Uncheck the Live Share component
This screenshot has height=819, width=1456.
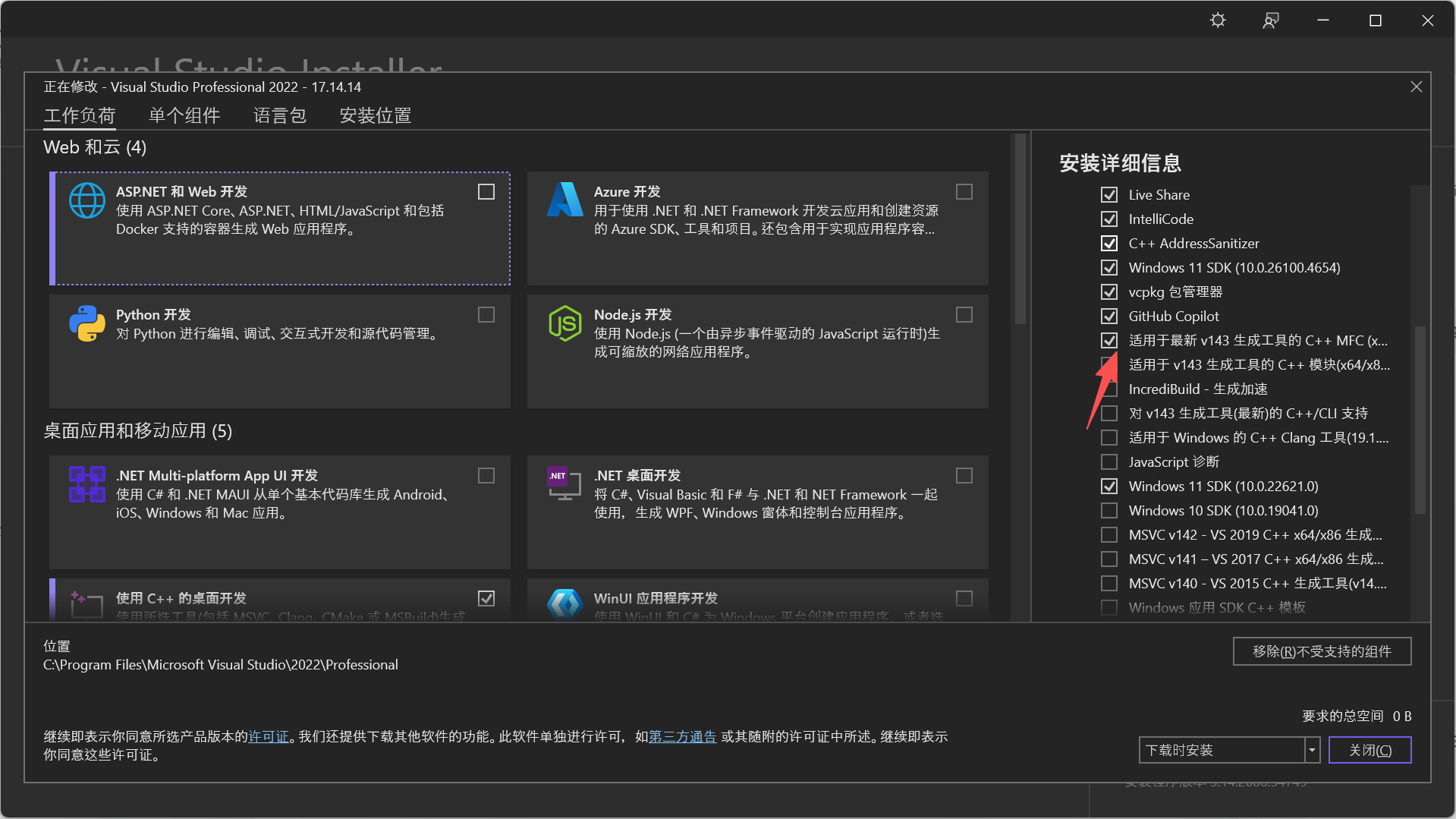(1109, 195)
